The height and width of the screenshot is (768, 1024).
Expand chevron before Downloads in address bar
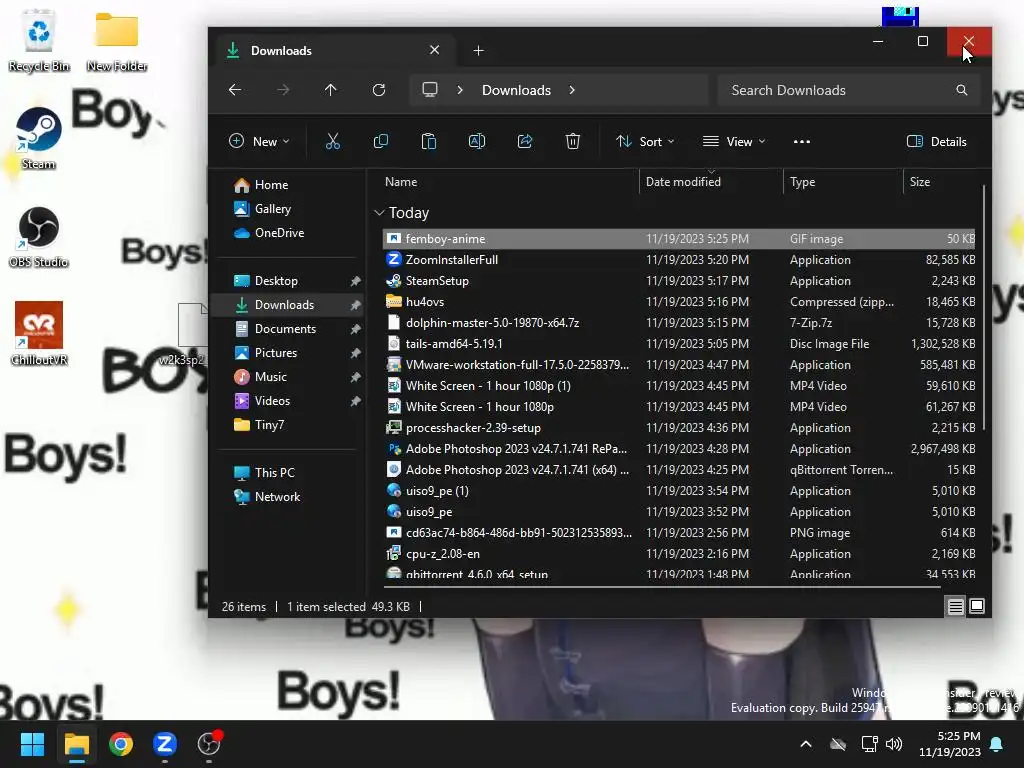460,90
